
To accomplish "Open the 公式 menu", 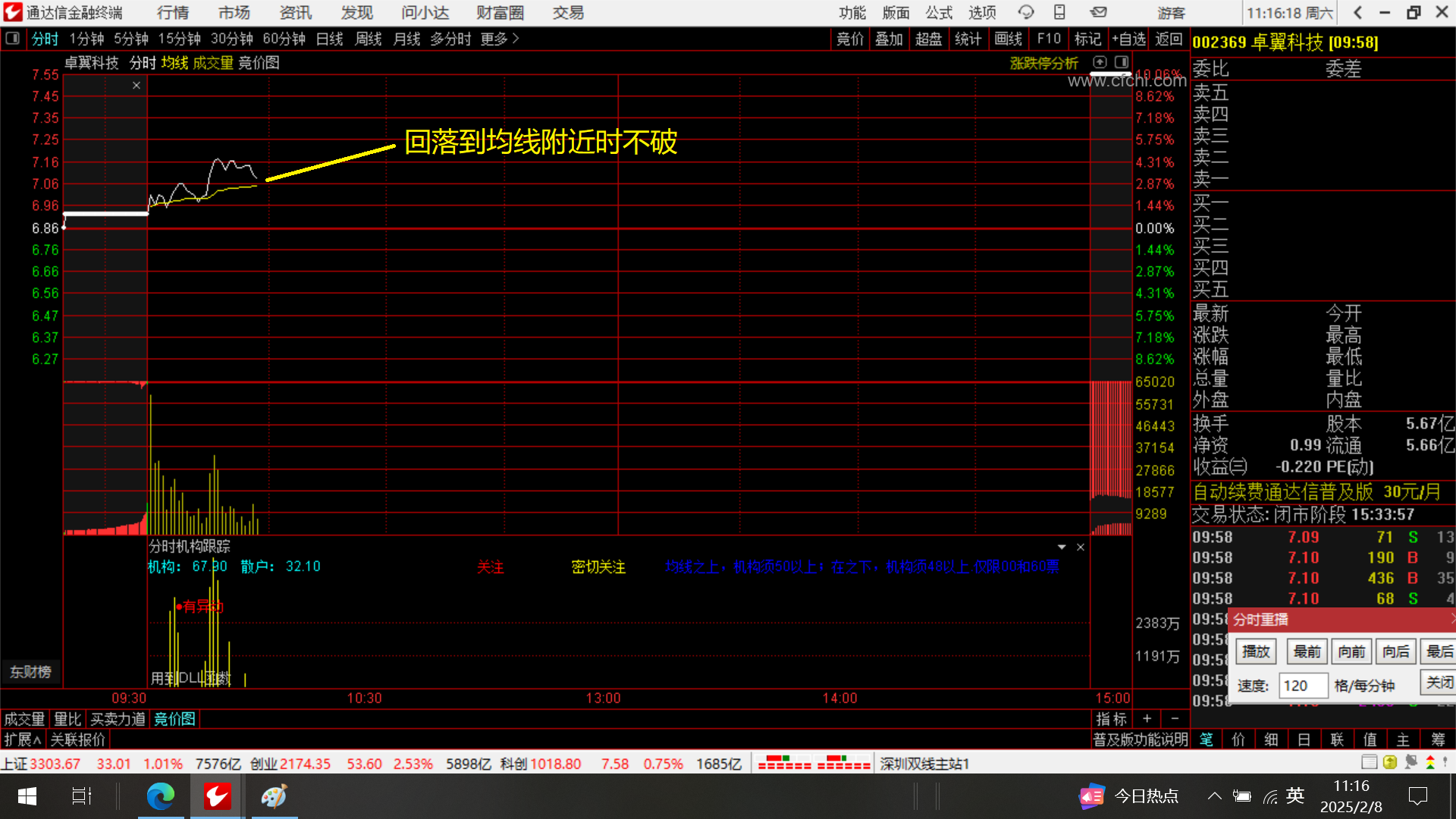I will [938, 12].
